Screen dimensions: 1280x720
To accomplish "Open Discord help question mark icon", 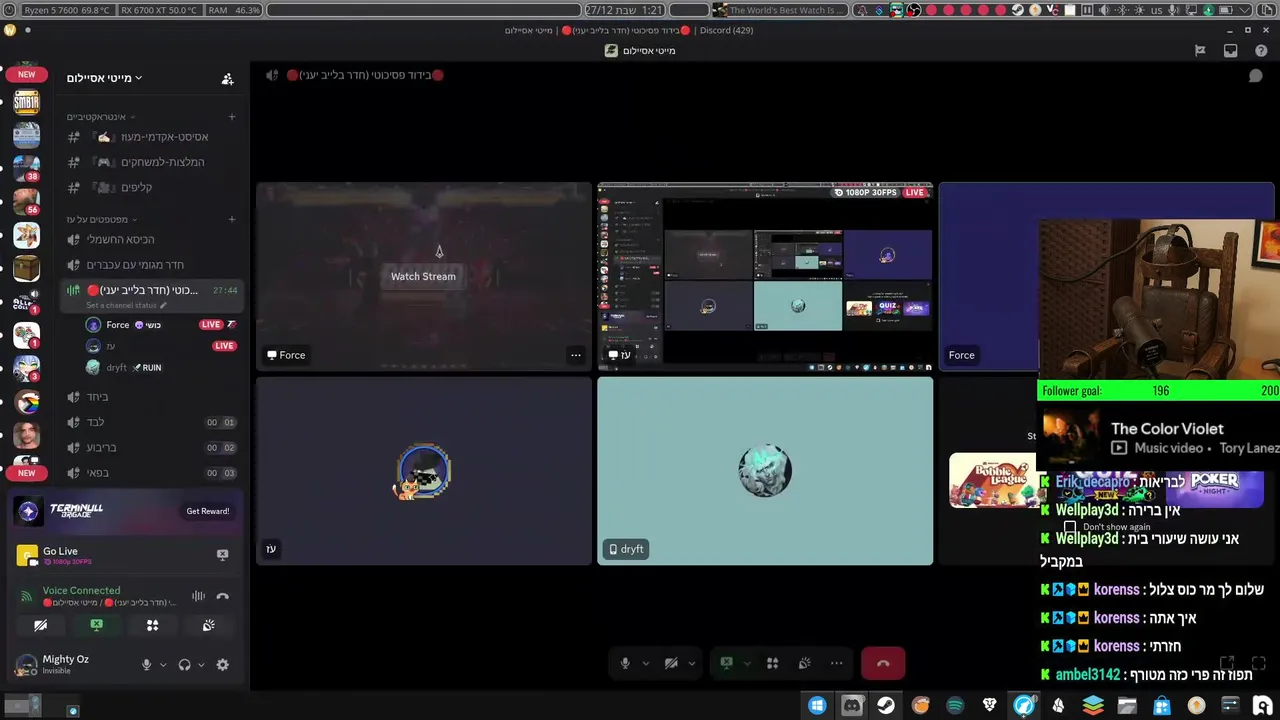I will pyautogui.click(x=1261, y=51).
